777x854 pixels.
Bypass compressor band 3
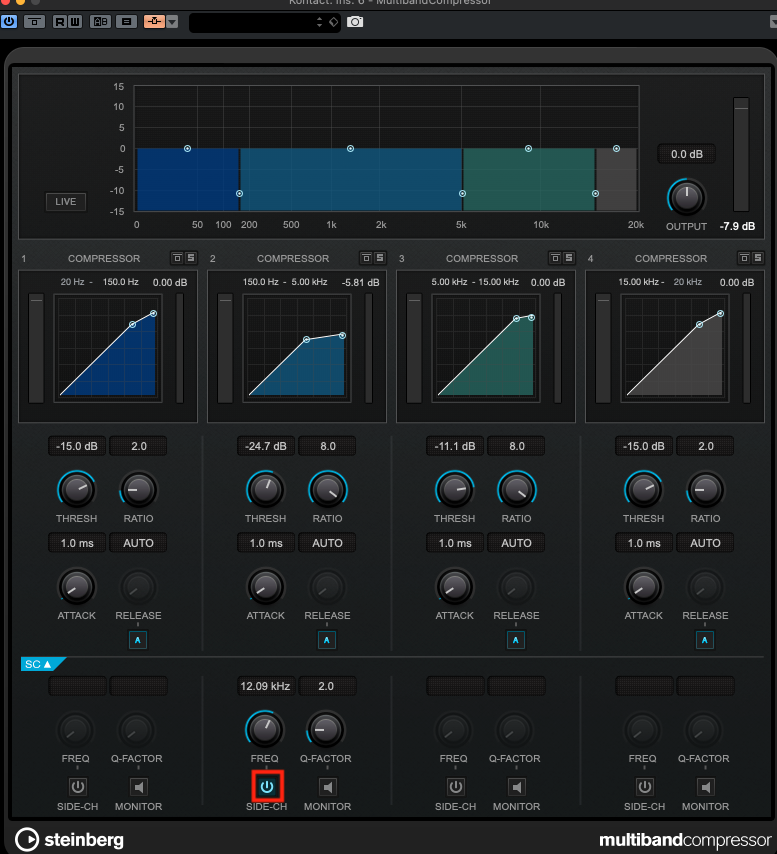(555, 258)
